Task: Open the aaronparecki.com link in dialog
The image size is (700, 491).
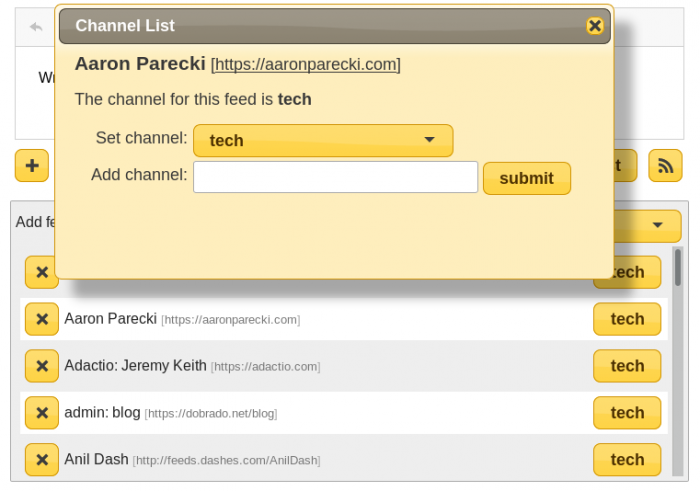Action: [307, 65]
